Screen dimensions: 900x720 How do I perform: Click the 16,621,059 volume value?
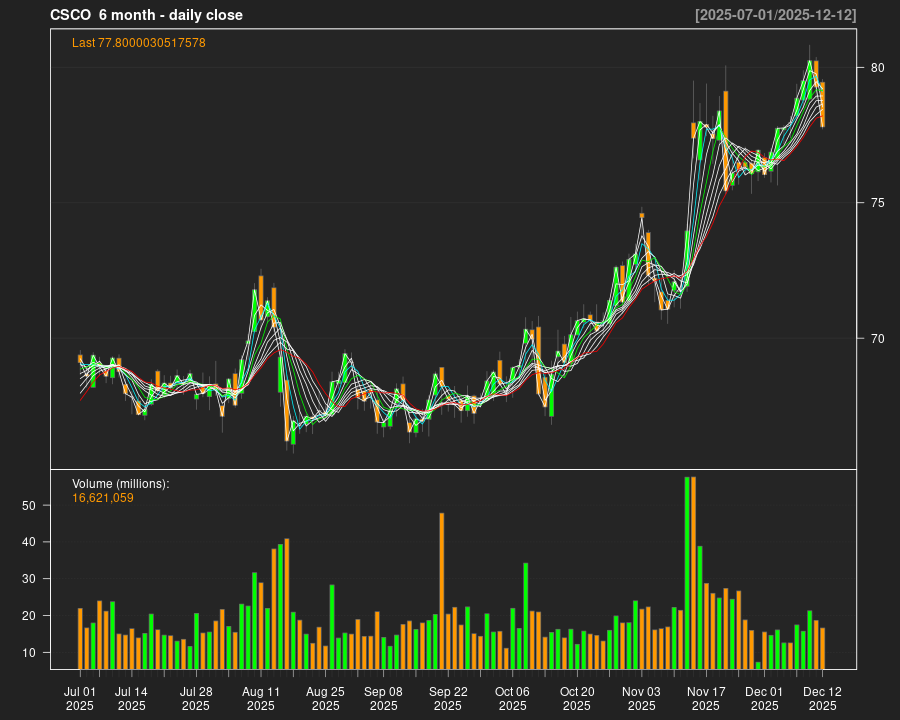[103, 497]
